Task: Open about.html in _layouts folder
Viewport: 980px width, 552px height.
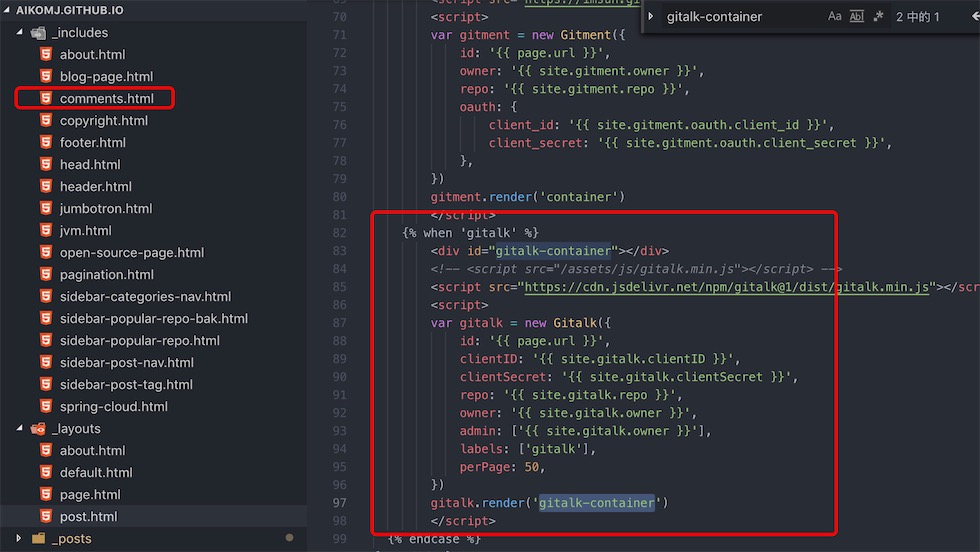Action: coord(92,451)
